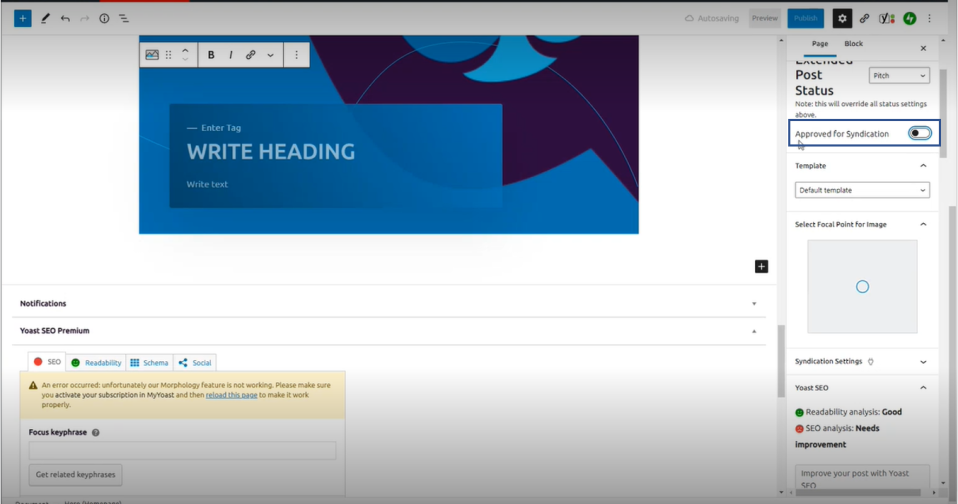Toggle the settings gear sidebar button
This screenshot has height=504, width=958.
tap(842, 18)
